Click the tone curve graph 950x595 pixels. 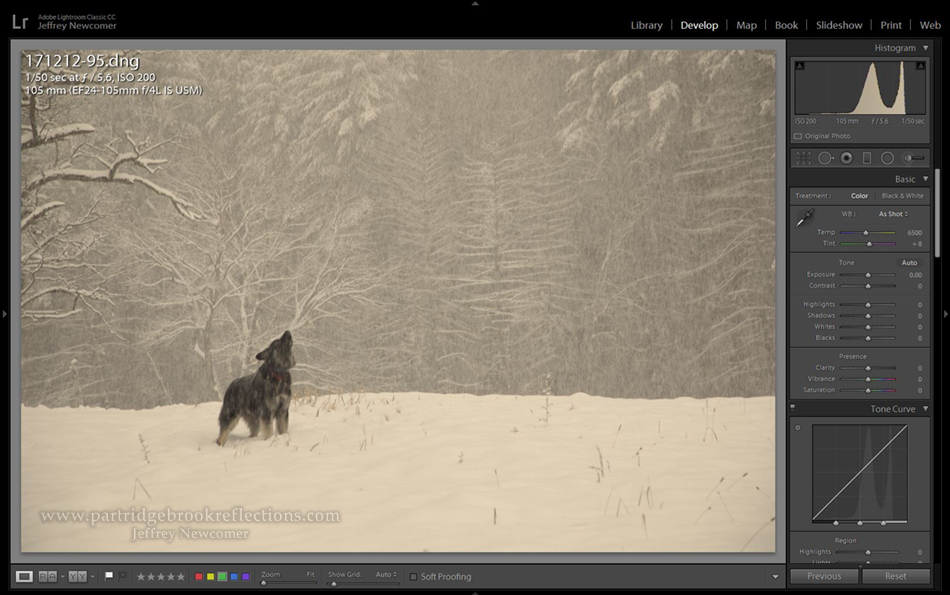point(860,474)
